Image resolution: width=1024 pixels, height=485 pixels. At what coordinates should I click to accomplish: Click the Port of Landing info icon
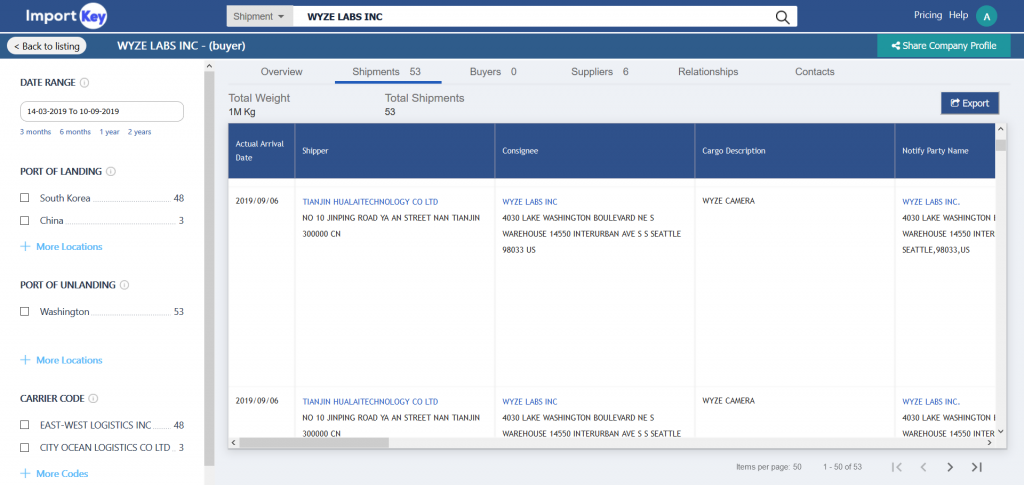click(x=111, y=172)
